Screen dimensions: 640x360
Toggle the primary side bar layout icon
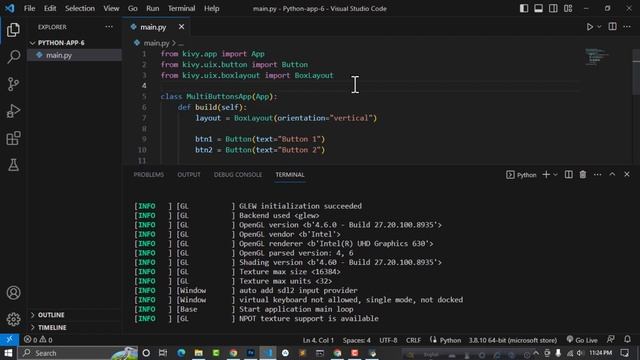pos(524,9)
